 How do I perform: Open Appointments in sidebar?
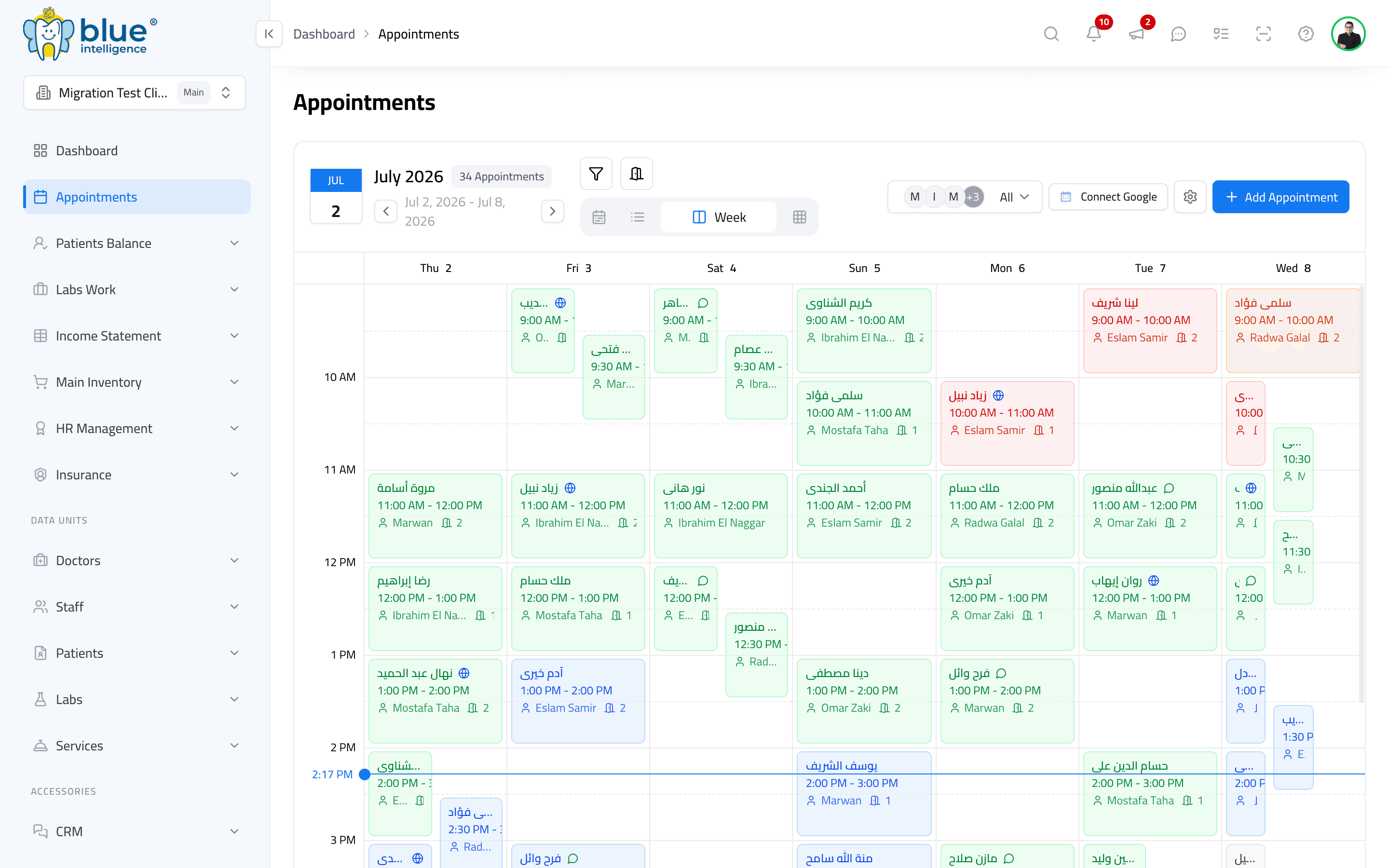coord(136,197)
